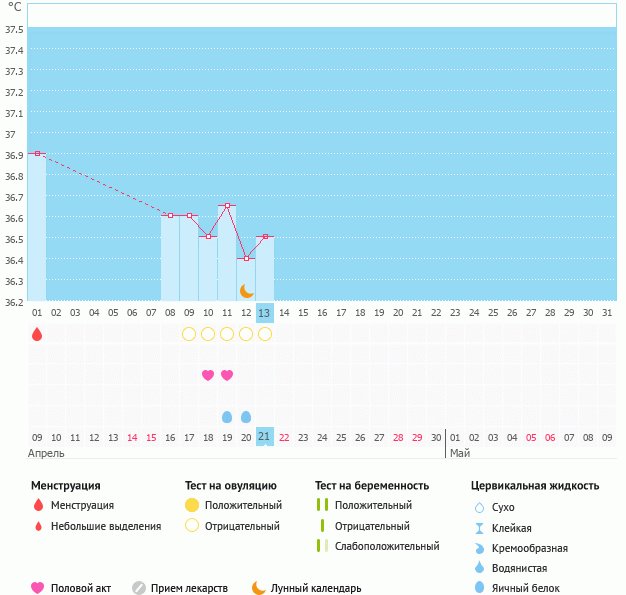The height and width of the screenshot is (595, 626).
Task: Select highlighted cycle day 13 on the axis
Action: coord(265,312)
